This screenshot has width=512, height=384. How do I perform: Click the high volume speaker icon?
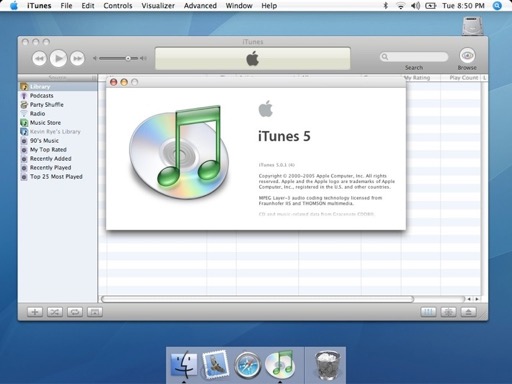143,58
